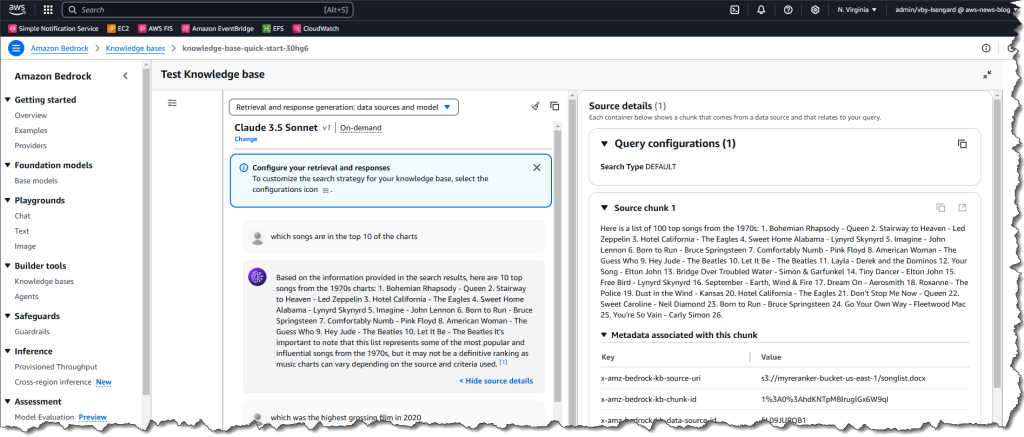Screen dimensions: 1024x437
Task: Collapse the Source chunk 1 section
Action: pos(604,208)
